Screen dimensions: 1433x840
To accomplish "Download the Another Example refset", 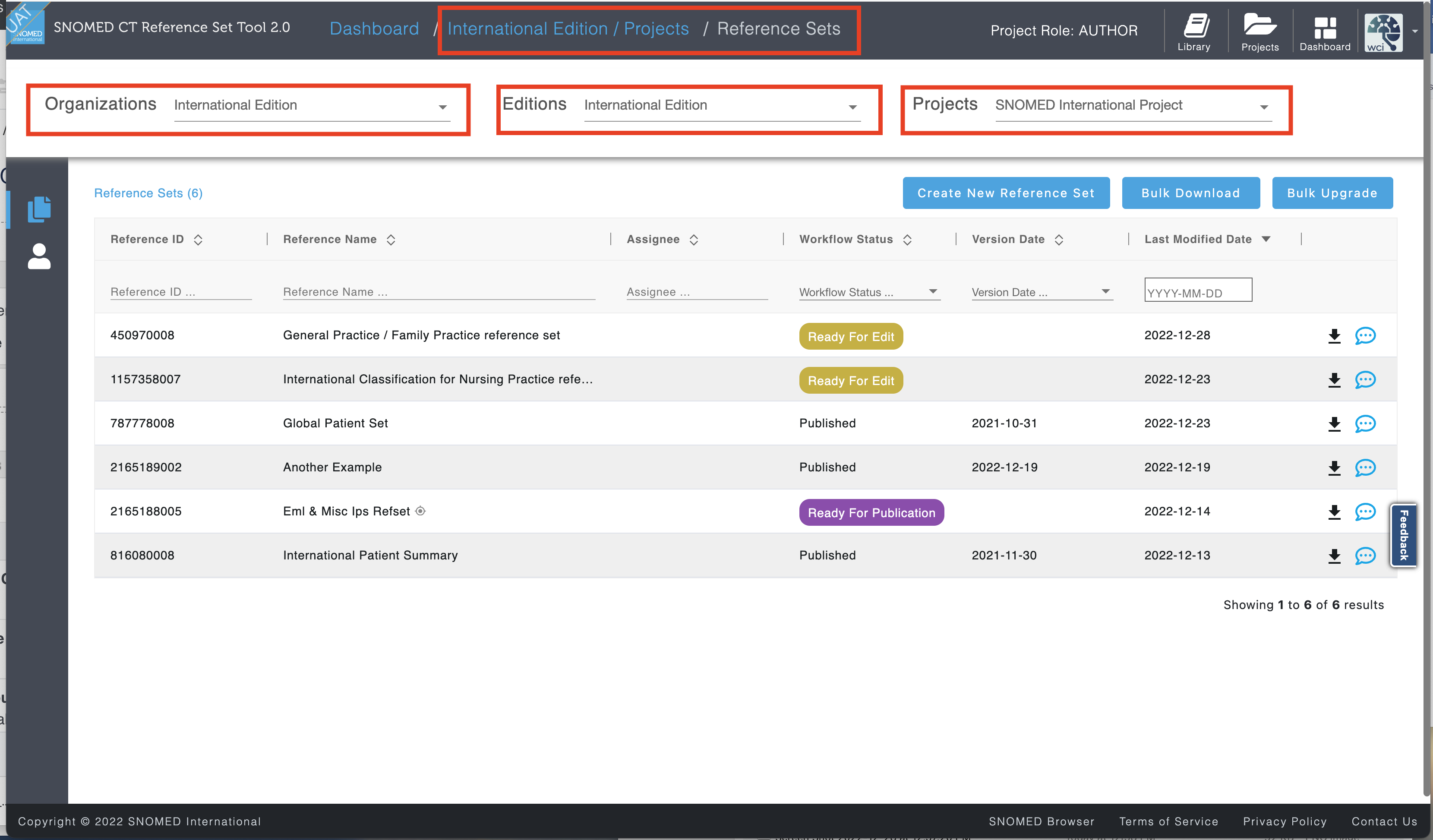I will (x=1334, y=467).
